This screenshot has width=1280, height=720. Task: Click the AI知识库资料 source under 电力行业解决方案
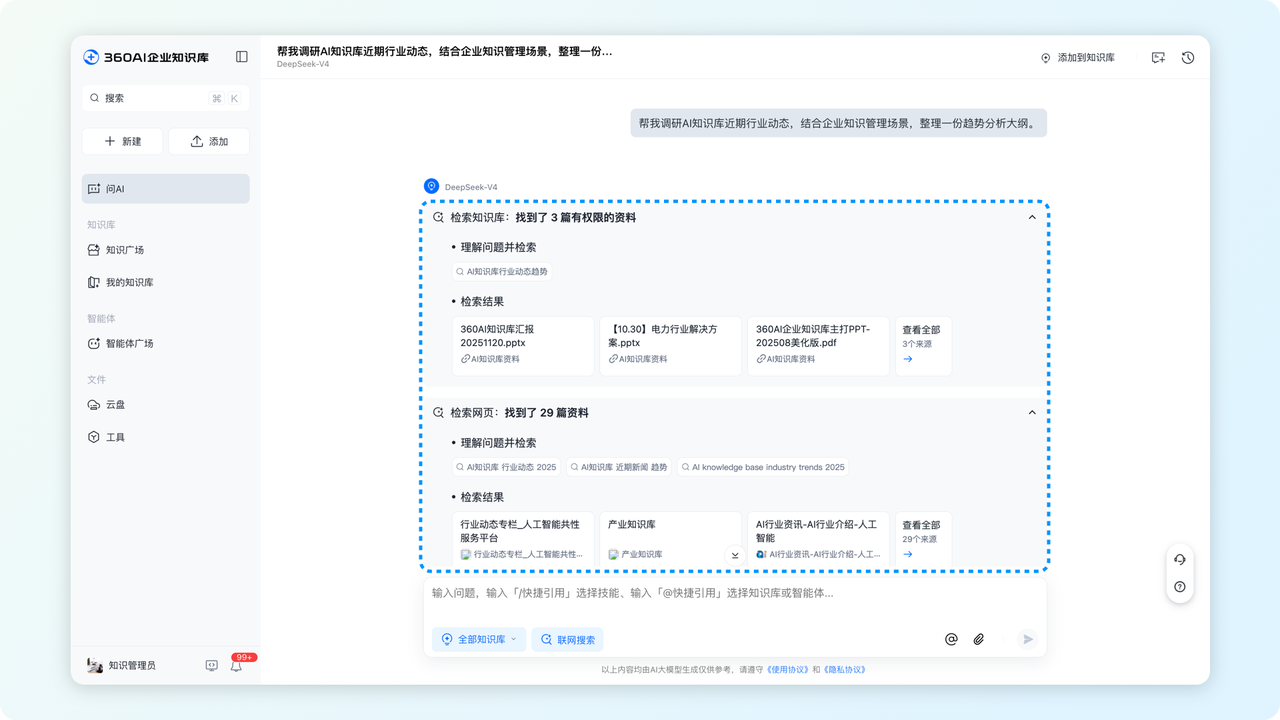click(x=638, y=359)
